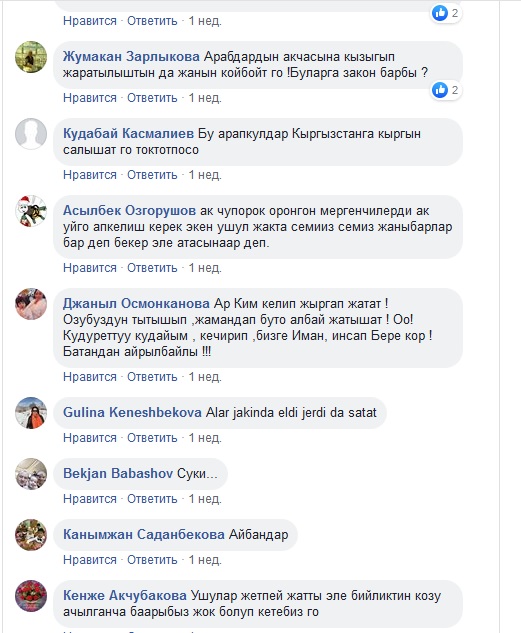
Task: Open Кенже Акчубакова's flower avatar
Action: 31,596
